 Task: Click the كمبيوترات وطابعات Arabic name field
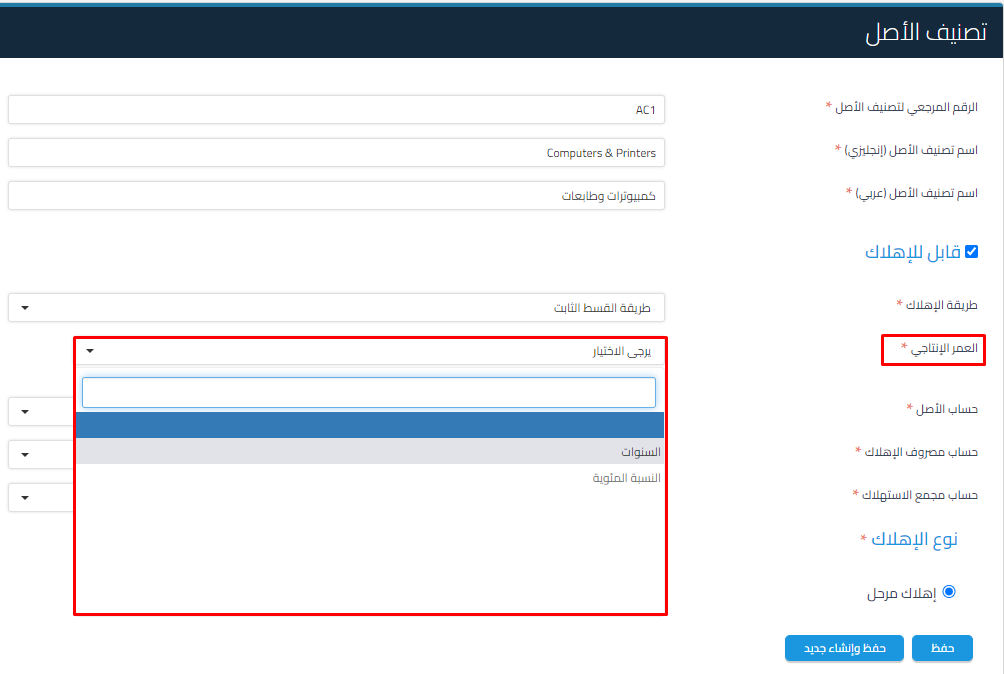[x=336, y=196]
